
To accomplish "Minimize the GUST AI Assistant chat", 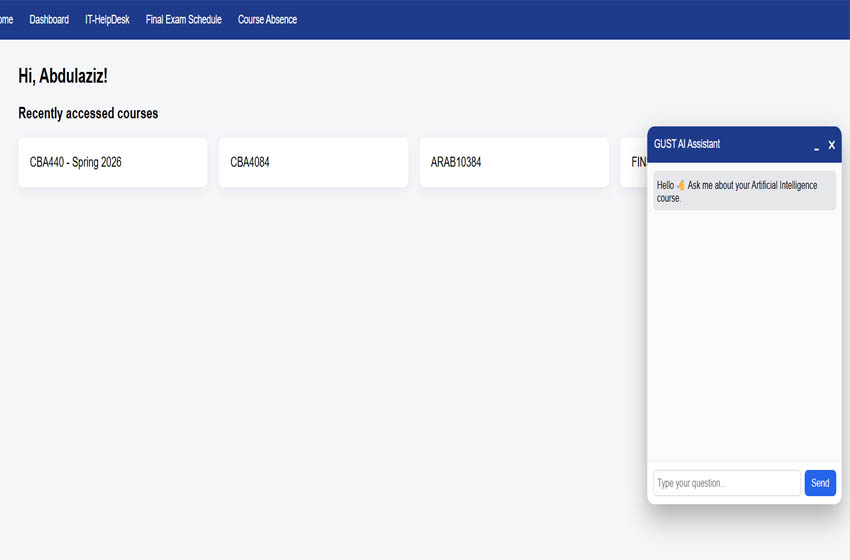I will [816, 145].
